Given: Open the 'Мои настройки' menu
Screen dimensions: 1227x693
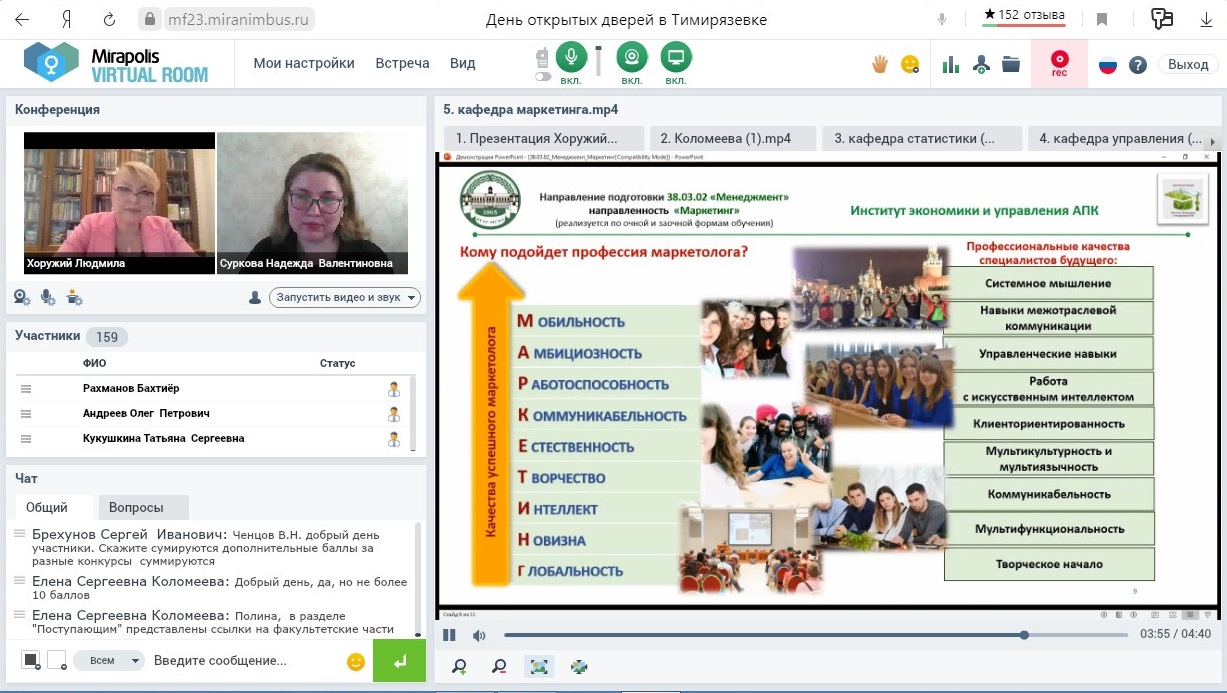Looking at the screenshot, I should pos(304,63).
